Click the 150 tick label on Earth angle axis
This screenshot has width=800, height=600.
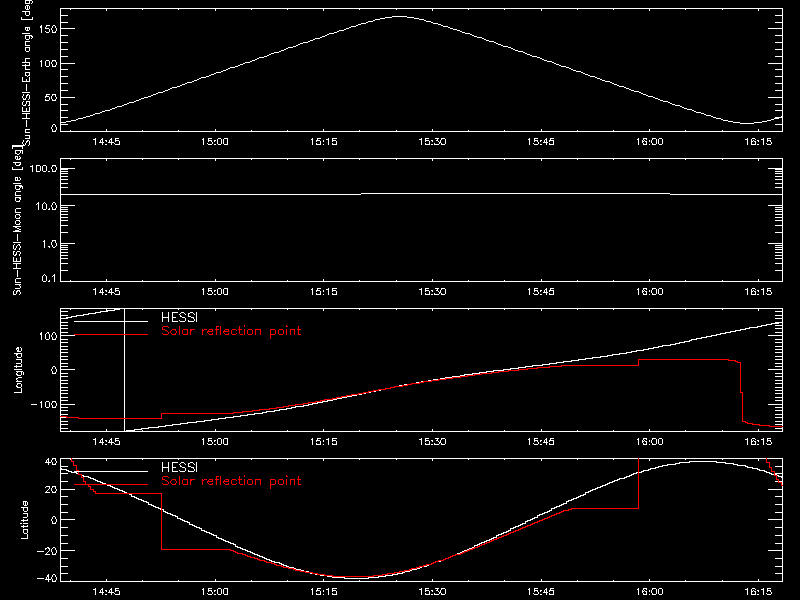tap(48, 29)
